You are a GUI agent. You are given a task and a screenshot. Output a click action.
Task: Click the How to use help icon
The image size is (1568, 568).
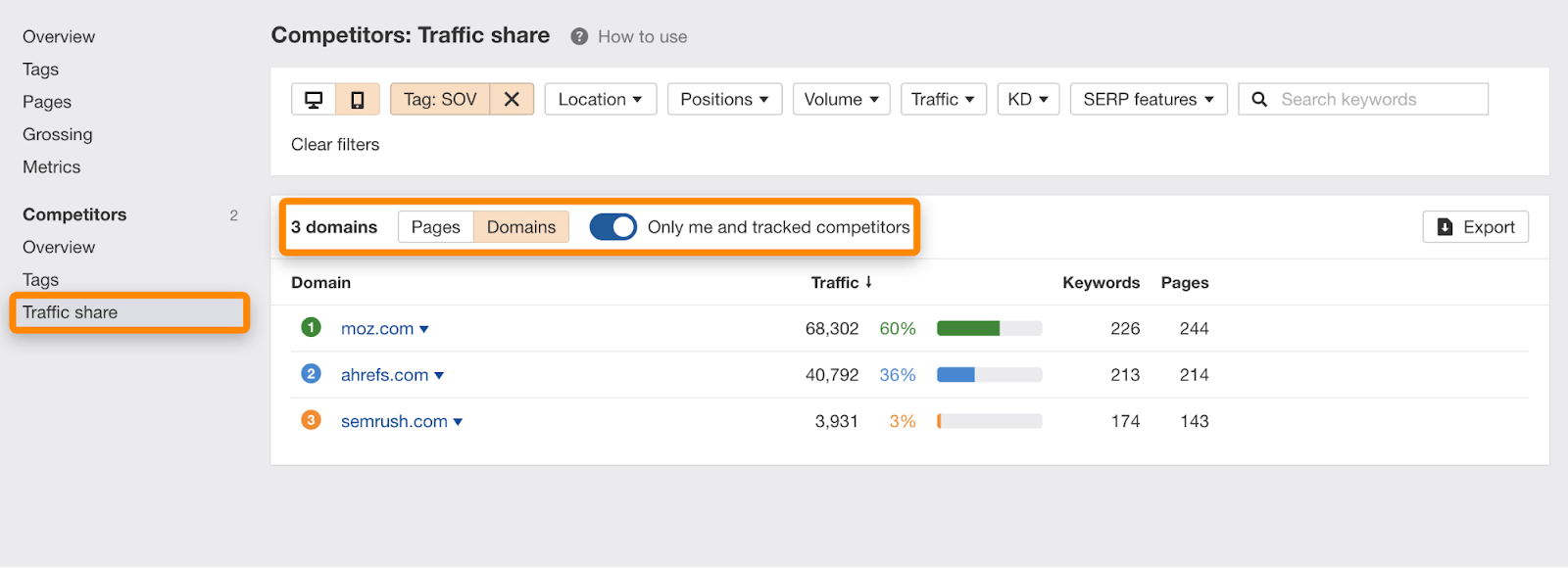click(x=579, y=36)
